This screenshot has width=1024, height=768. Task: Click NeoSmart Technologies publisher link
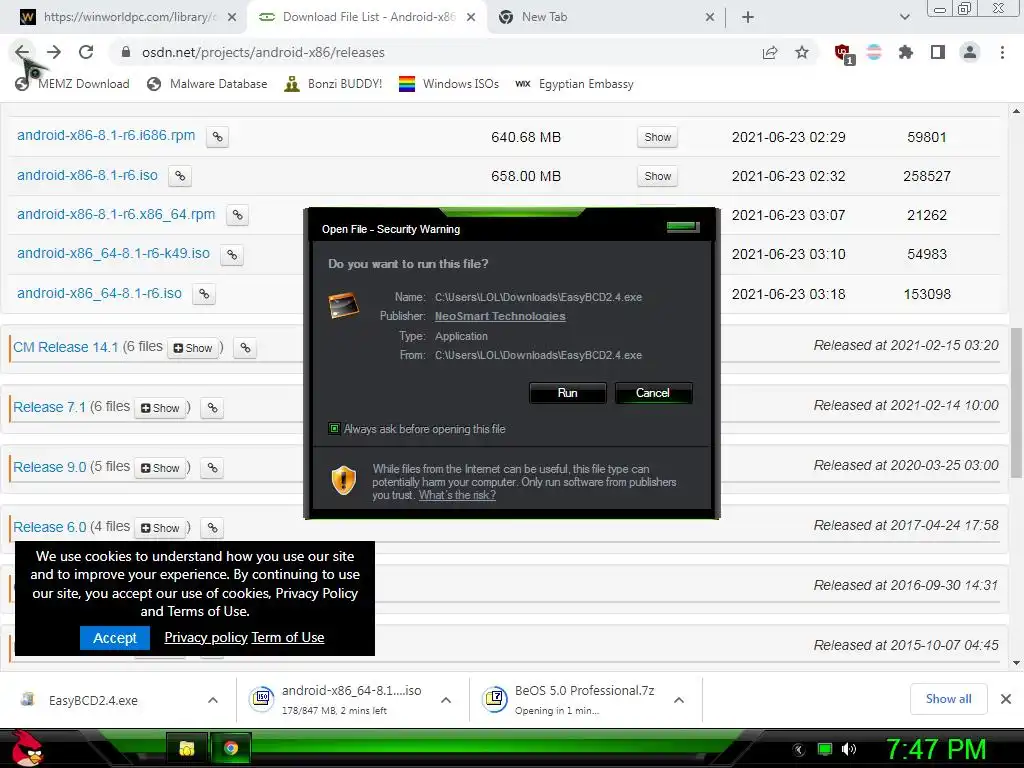pyautogui.click(x=500, y=316)
